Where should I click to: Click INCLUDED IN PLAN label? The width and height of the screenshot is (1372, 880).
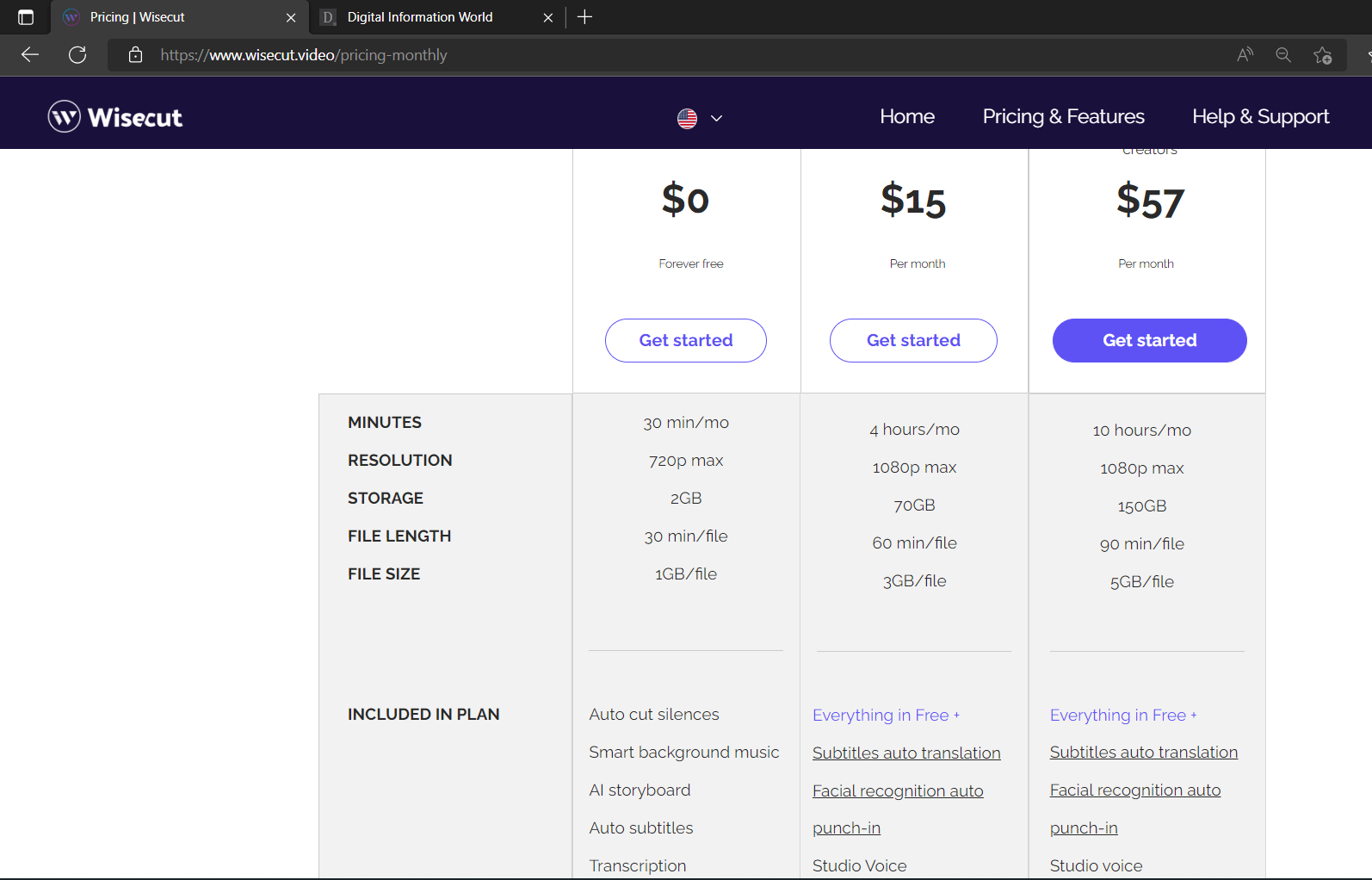(x=423, y=714)
